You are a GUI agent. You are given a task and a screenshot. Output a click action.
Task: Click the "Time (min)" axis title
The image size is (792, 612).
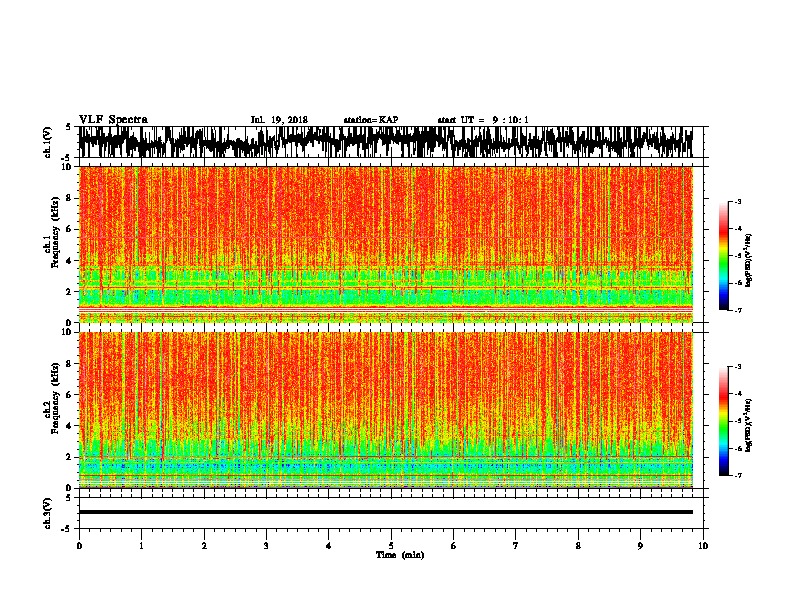click(400, 555)
